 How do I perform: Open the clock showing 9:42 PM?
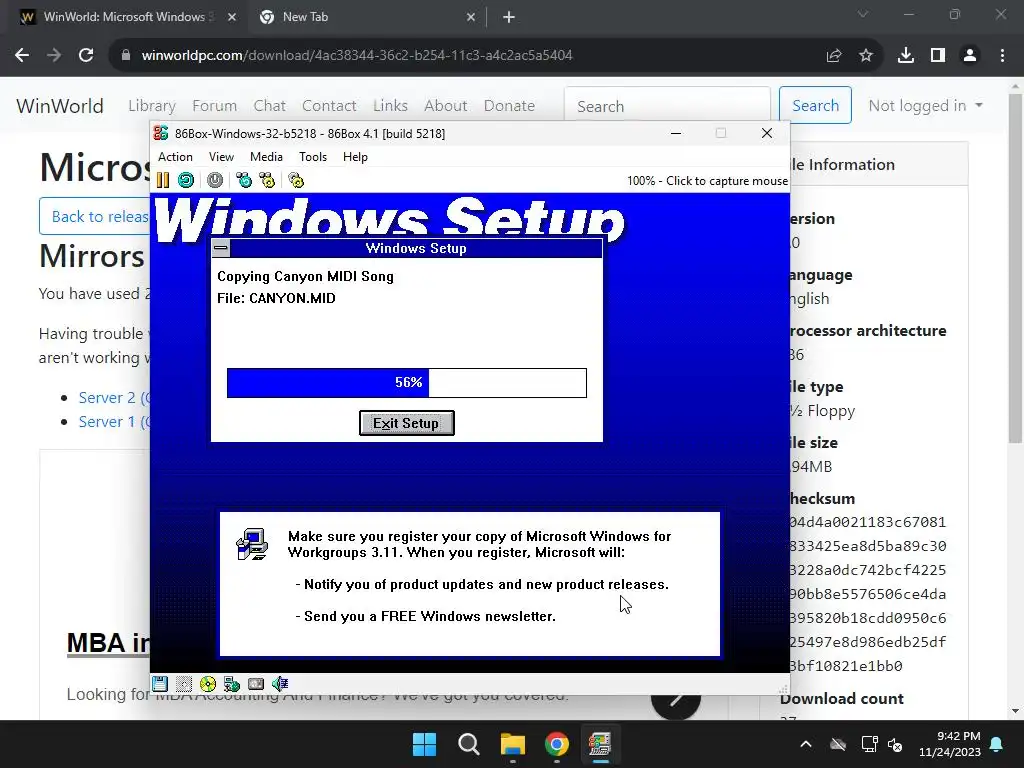coord(950,744)
